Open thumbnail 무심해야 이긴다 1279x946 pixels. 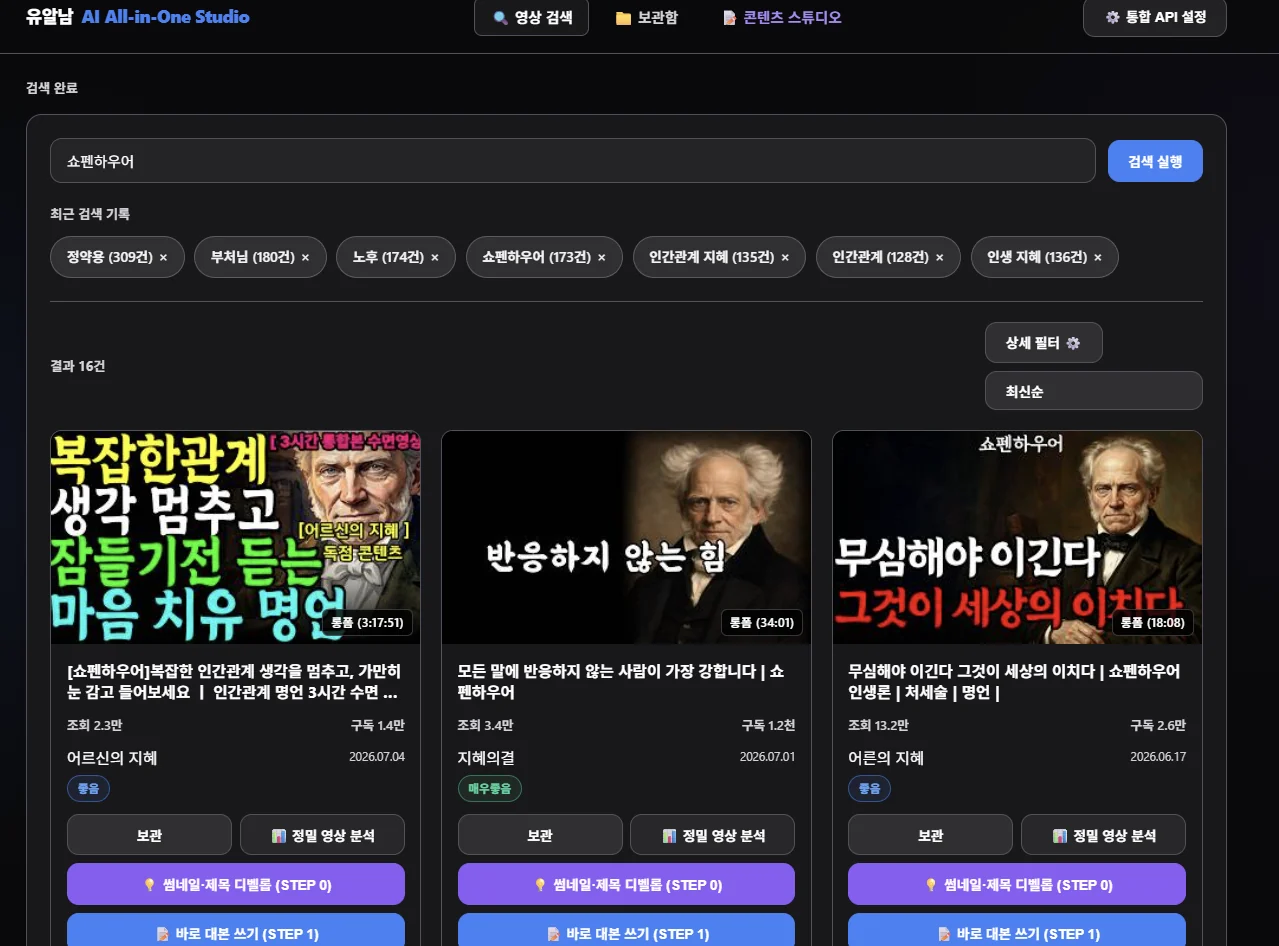(1017, 537)
